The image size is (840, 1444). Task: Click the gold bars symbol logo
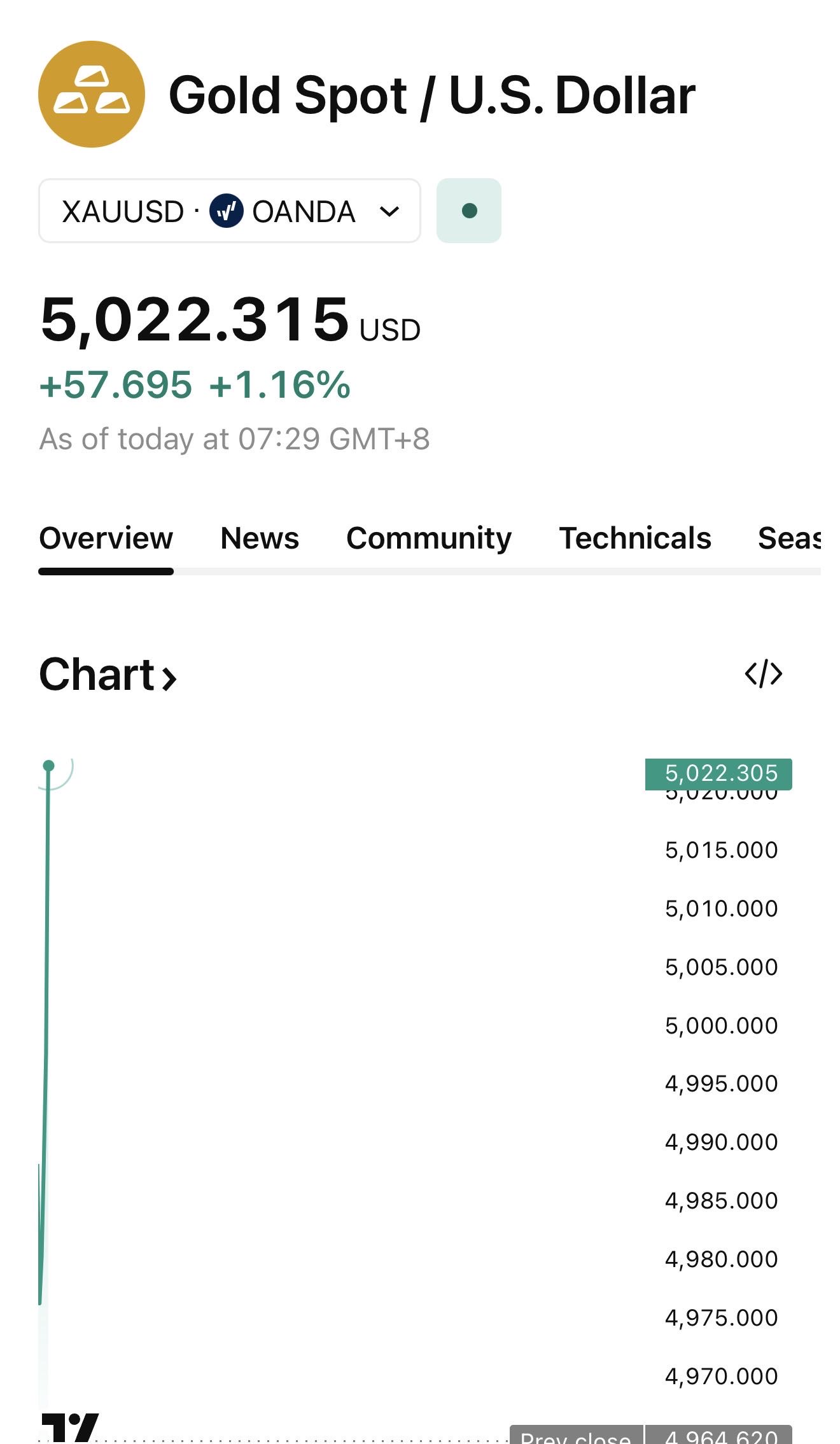point(92,94)
